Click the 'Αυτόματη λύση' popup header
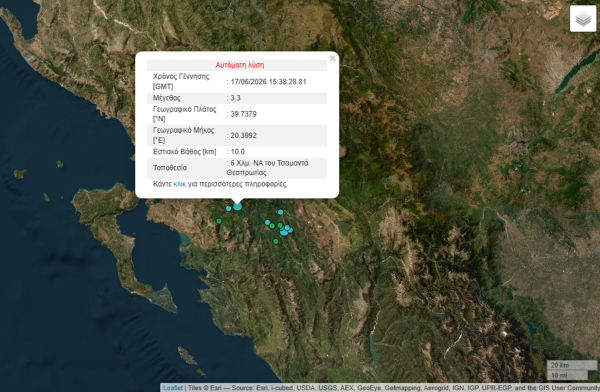Viewport: 600px width, 392px height. coord(240,65)
